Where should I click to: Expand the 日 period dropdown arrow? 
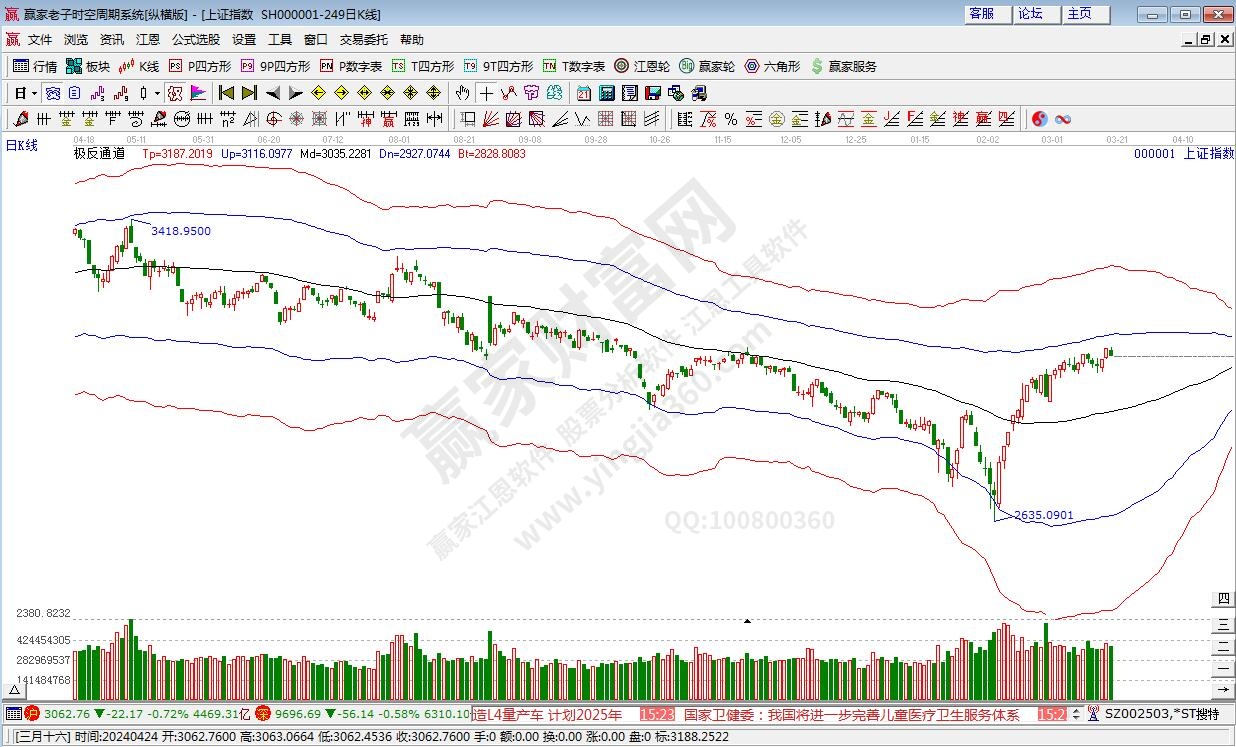click(x=34, y=93)
